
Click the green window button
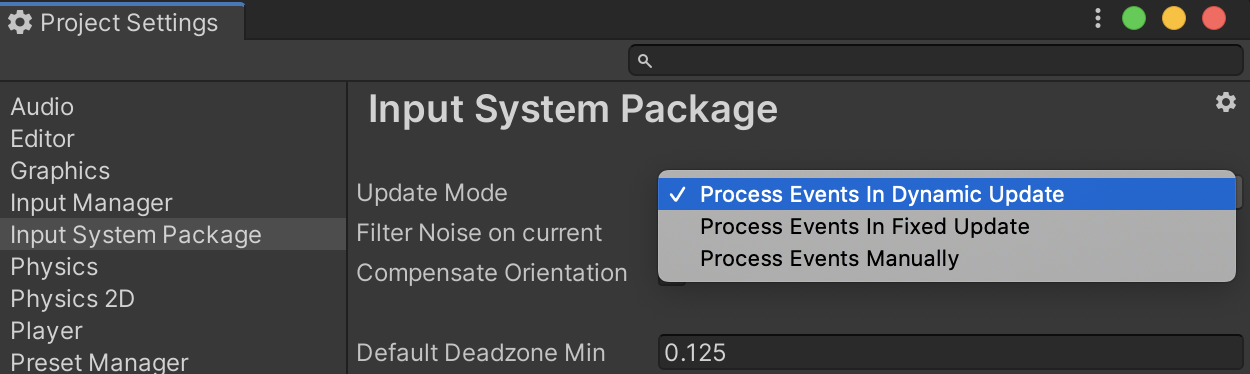tap(1133, 19)
